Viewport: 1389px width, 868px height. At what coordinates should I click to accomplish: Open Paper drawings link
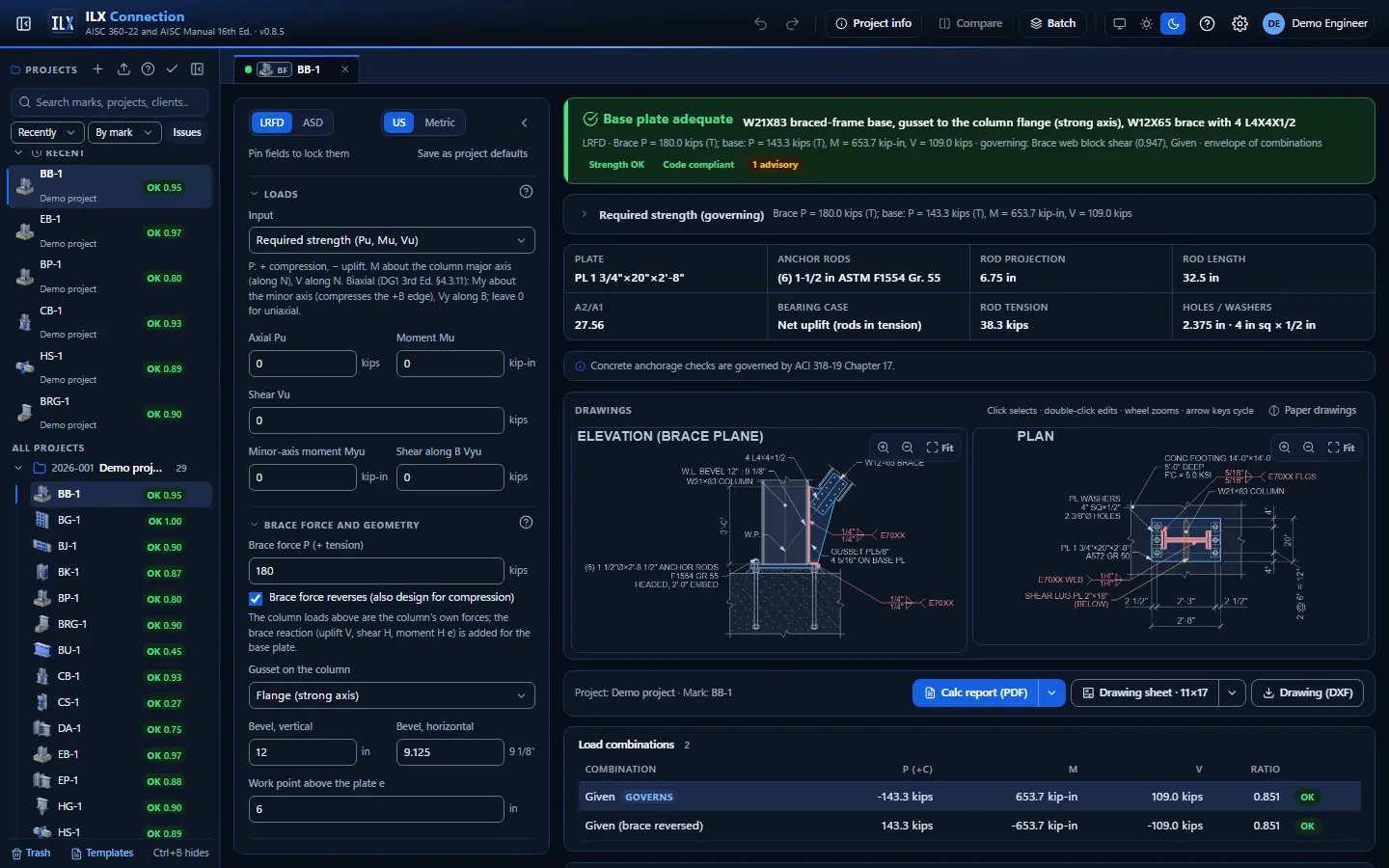1313,410
